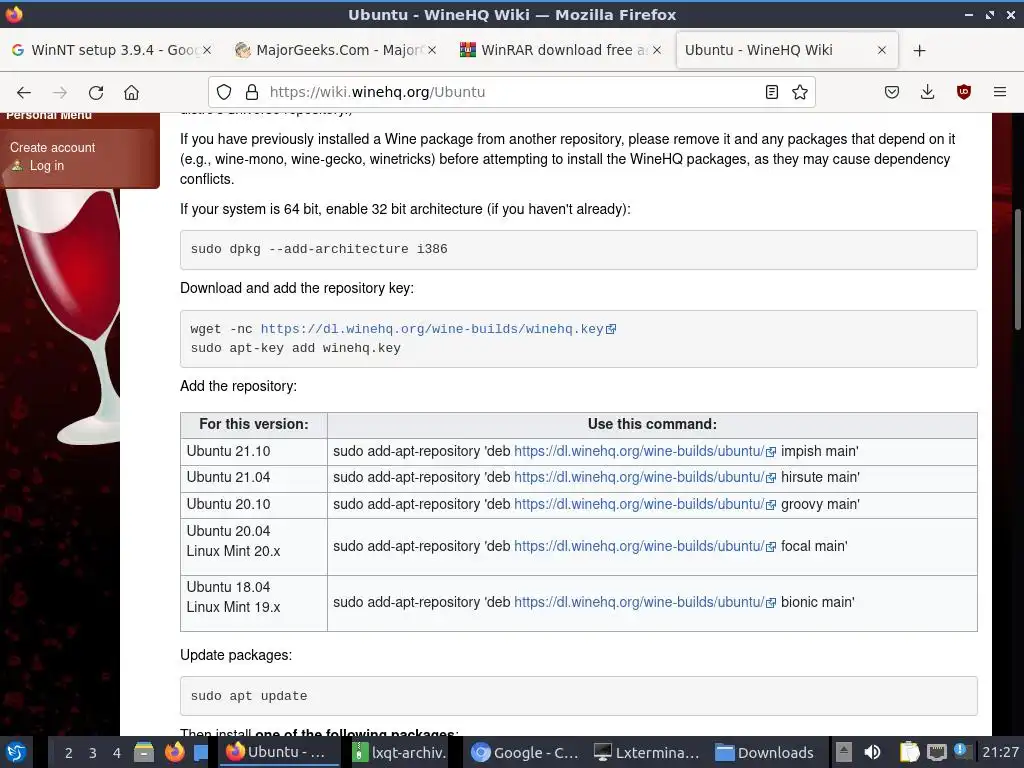Open the network status tray icon

(936, 752)
